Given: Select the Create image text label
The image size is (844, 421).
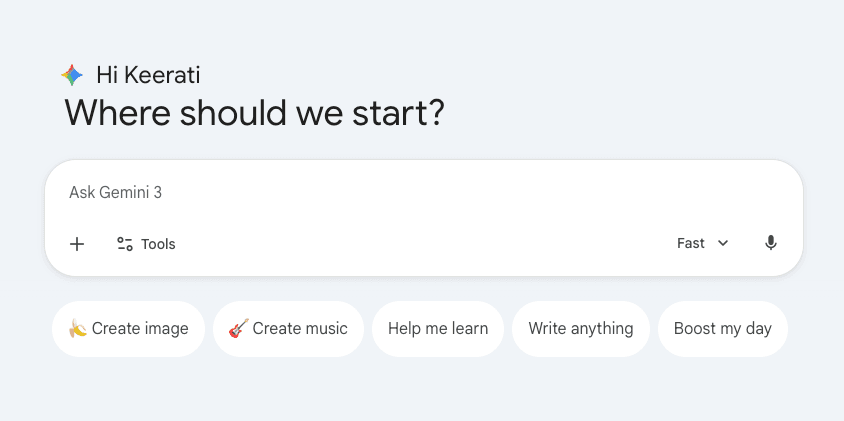Looking at the screenshot, I should tap(140, 329).
